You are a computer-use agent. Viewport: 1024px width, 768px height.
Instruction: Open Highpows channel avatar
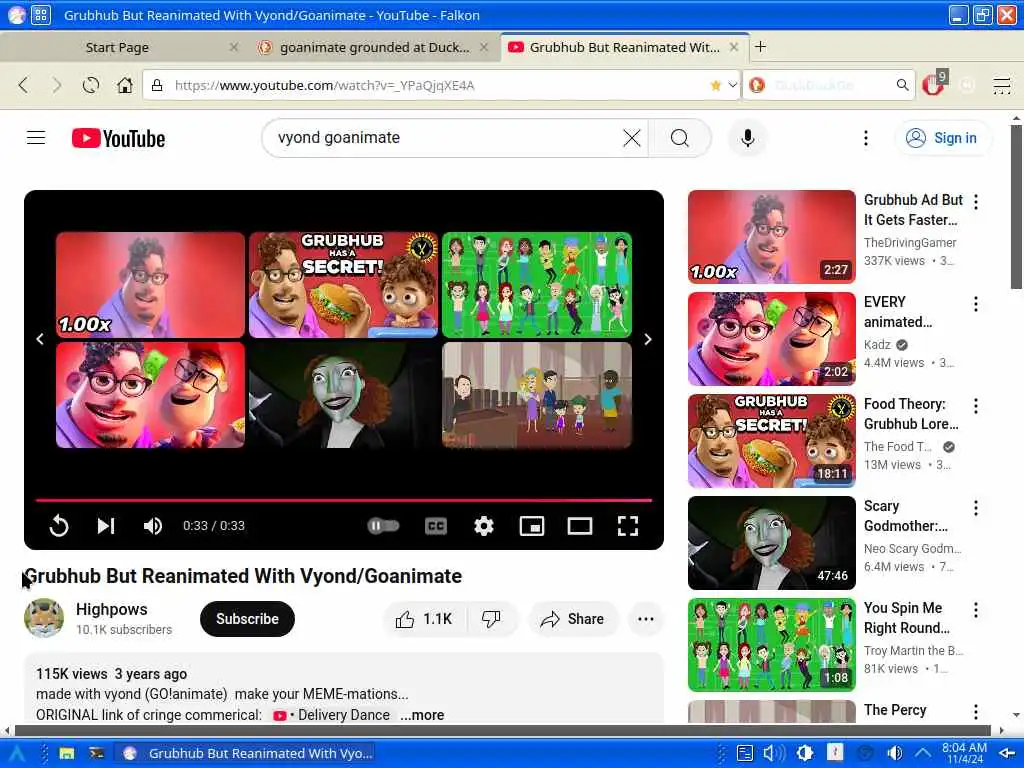coord(44,618)
